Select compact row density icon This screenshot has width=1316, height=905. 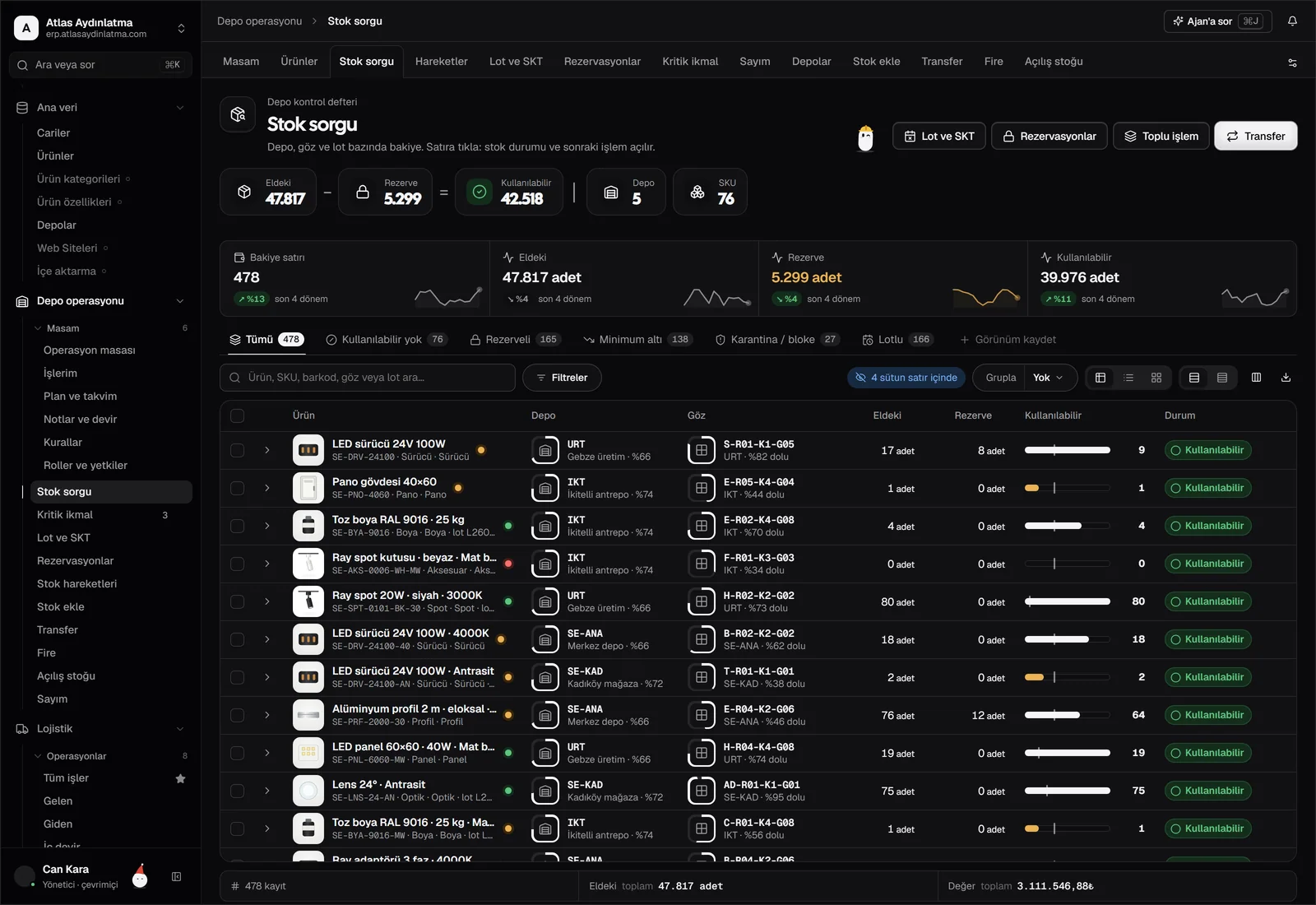click(x=1222, y=378)
